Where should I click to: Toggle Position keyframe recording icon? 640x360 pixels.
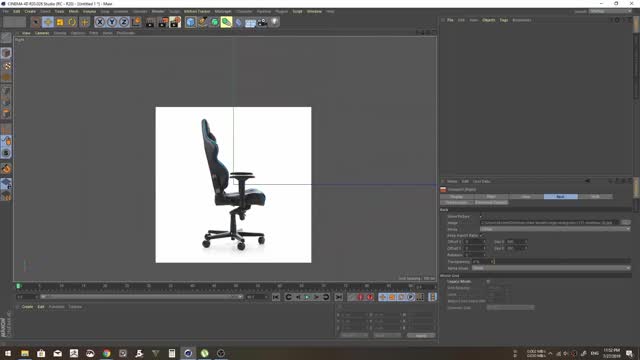click(x=383, y=297)
